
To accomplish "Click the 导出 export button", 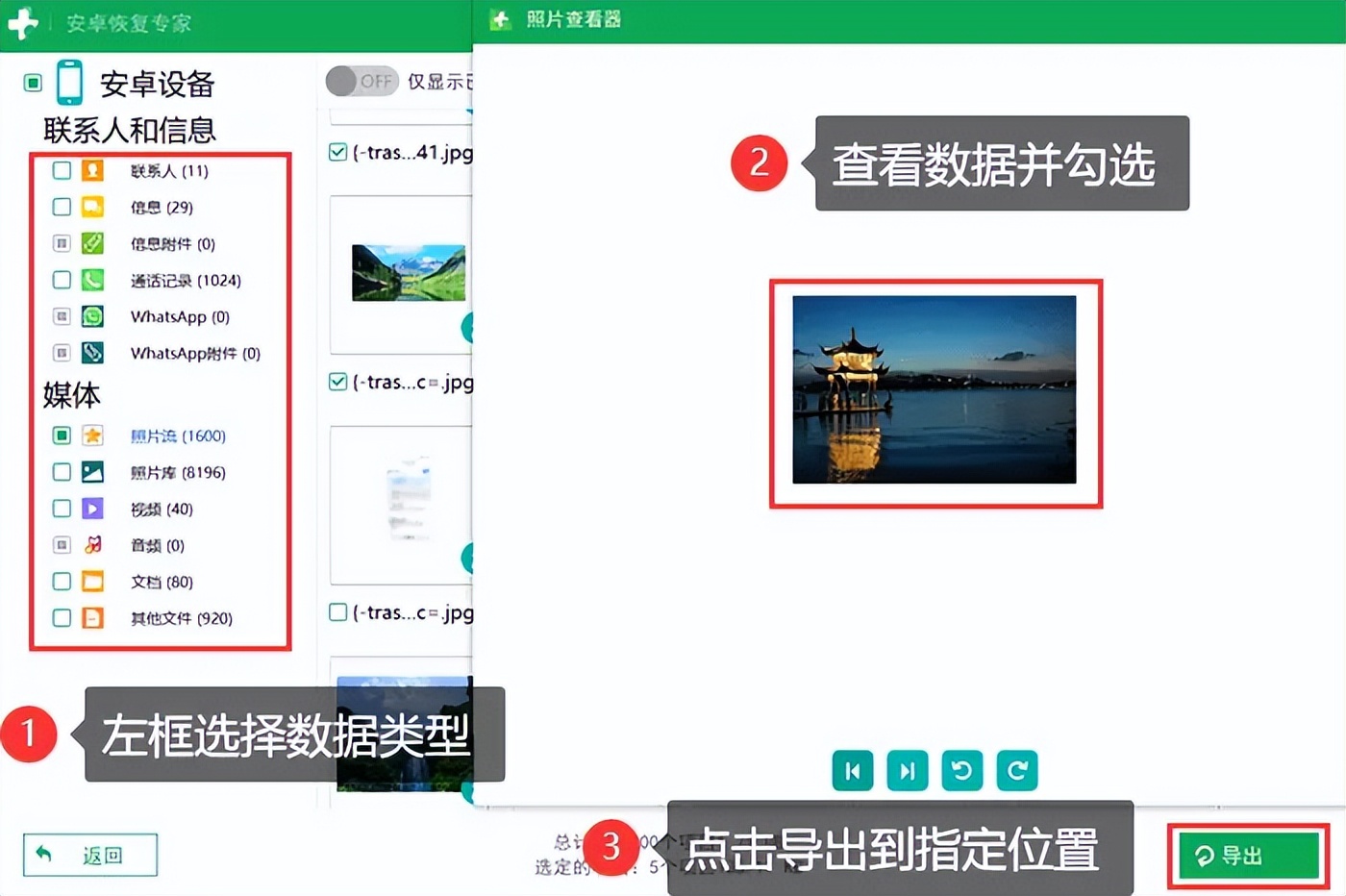I will [x=1248, y=855].
